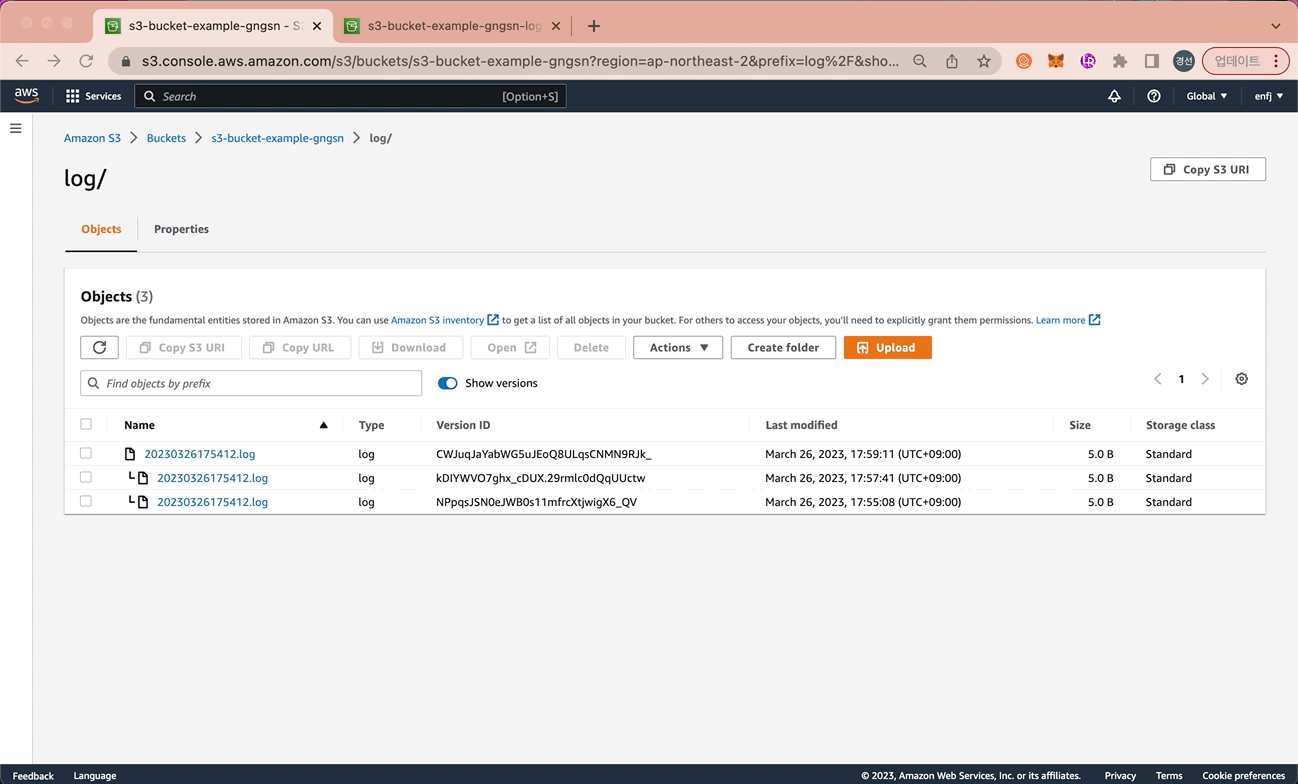
Task: Open the Terms footer link
Action: [x=1169, y=775]
